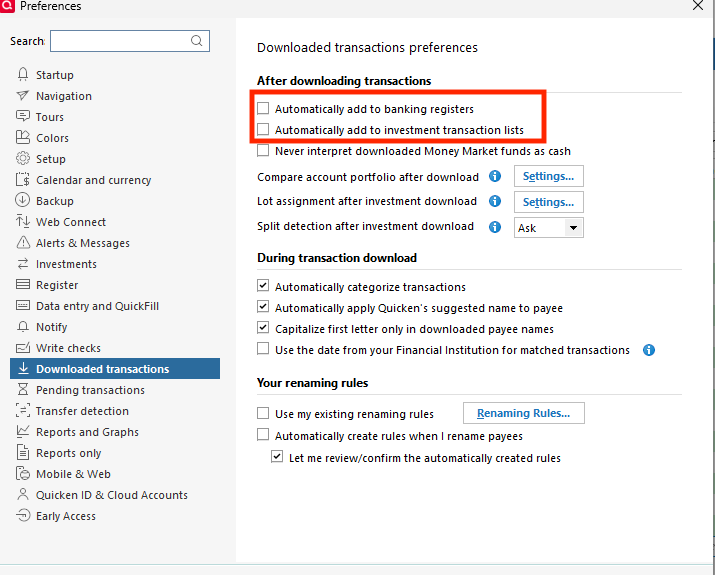Uncheck Automatically categorize transactions
715x575 pixels.
(x=263, y=286)
